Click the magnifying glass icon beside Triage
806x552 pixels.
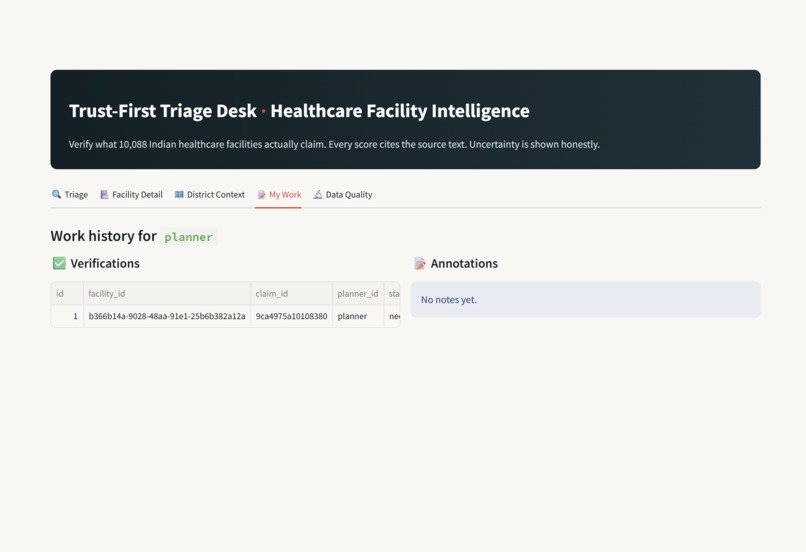[57, 194]
